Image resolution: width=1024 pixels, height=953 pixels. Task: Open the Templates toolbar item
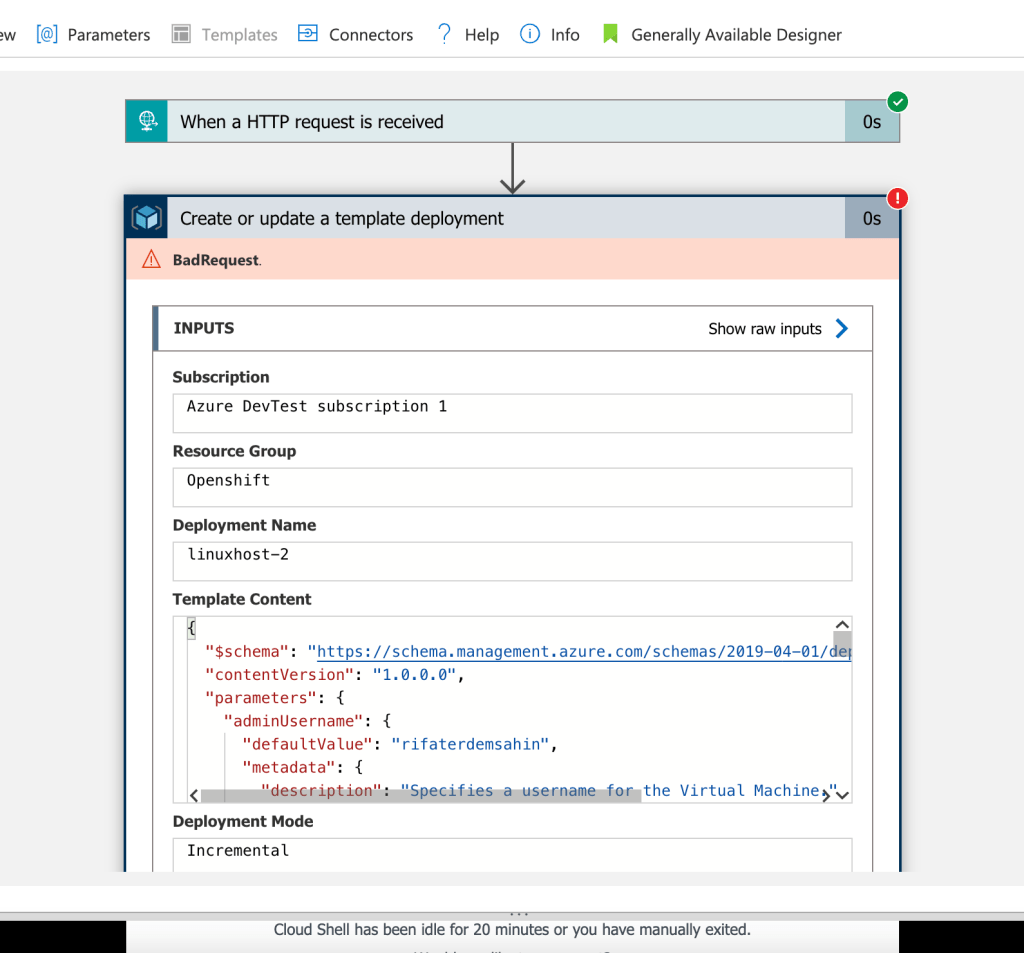pyautogui.click(x=225, y=35)
